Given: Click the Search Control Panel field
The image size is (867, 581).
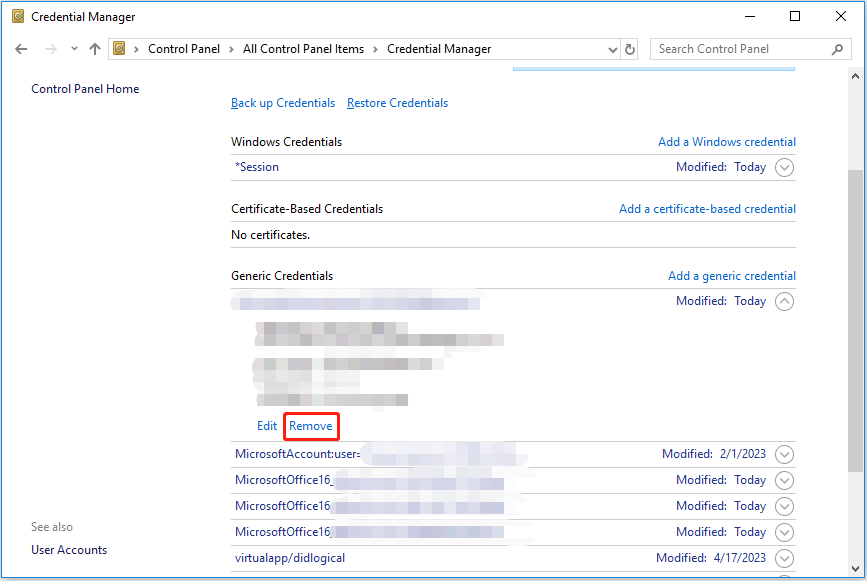Looking at the screenshot, I should (x=740, y=49).
